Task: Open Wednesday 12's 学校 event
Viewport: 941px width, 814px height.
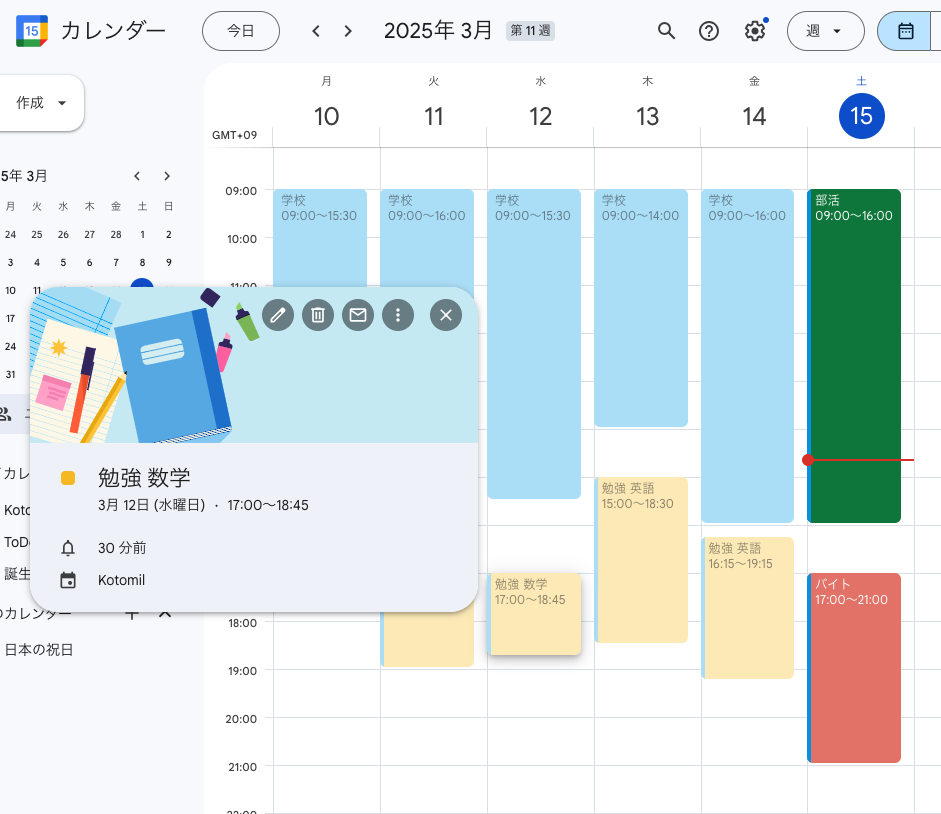Action: tap(534, 344)
